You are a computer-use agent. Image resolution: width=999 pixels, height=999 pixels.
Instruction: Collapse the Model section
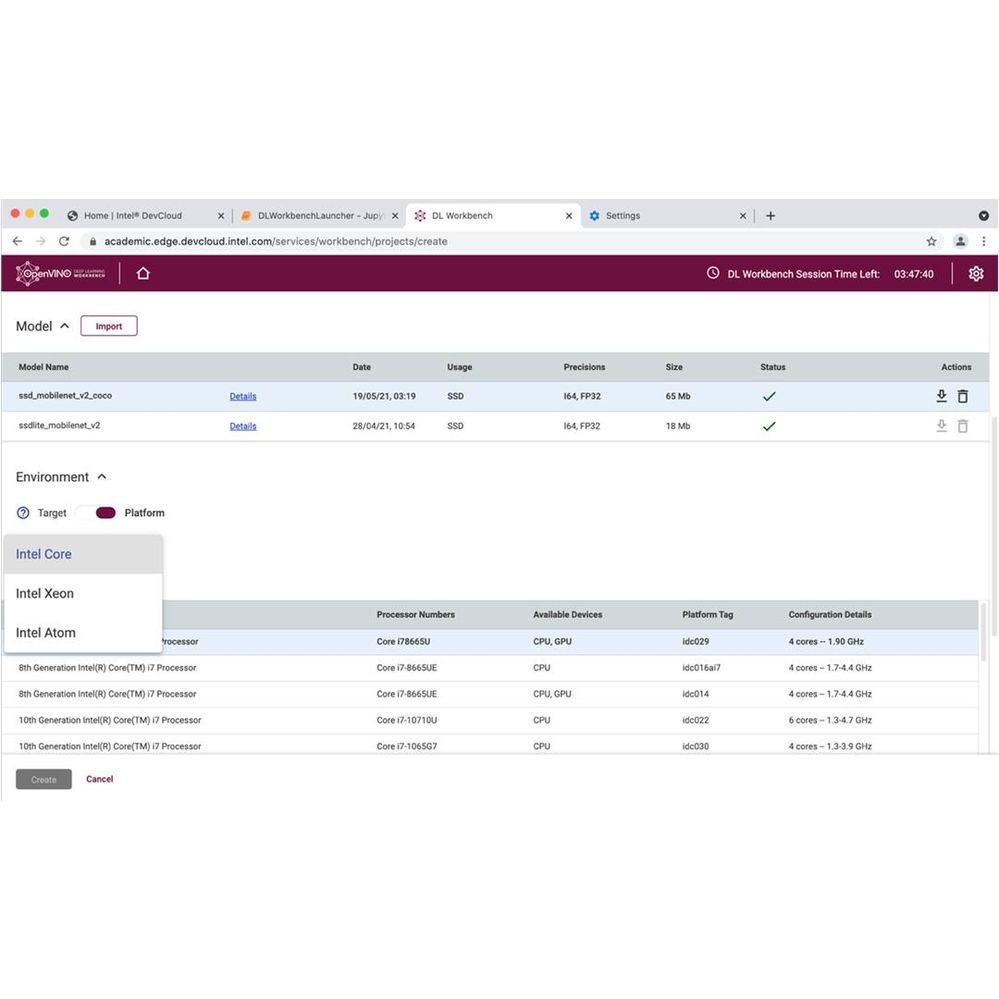pos(64,326)
